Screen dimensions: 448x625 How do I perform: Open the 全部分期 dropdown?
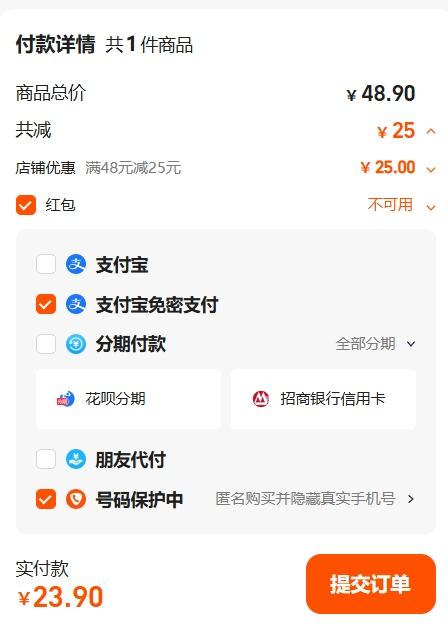pos(375,344)
